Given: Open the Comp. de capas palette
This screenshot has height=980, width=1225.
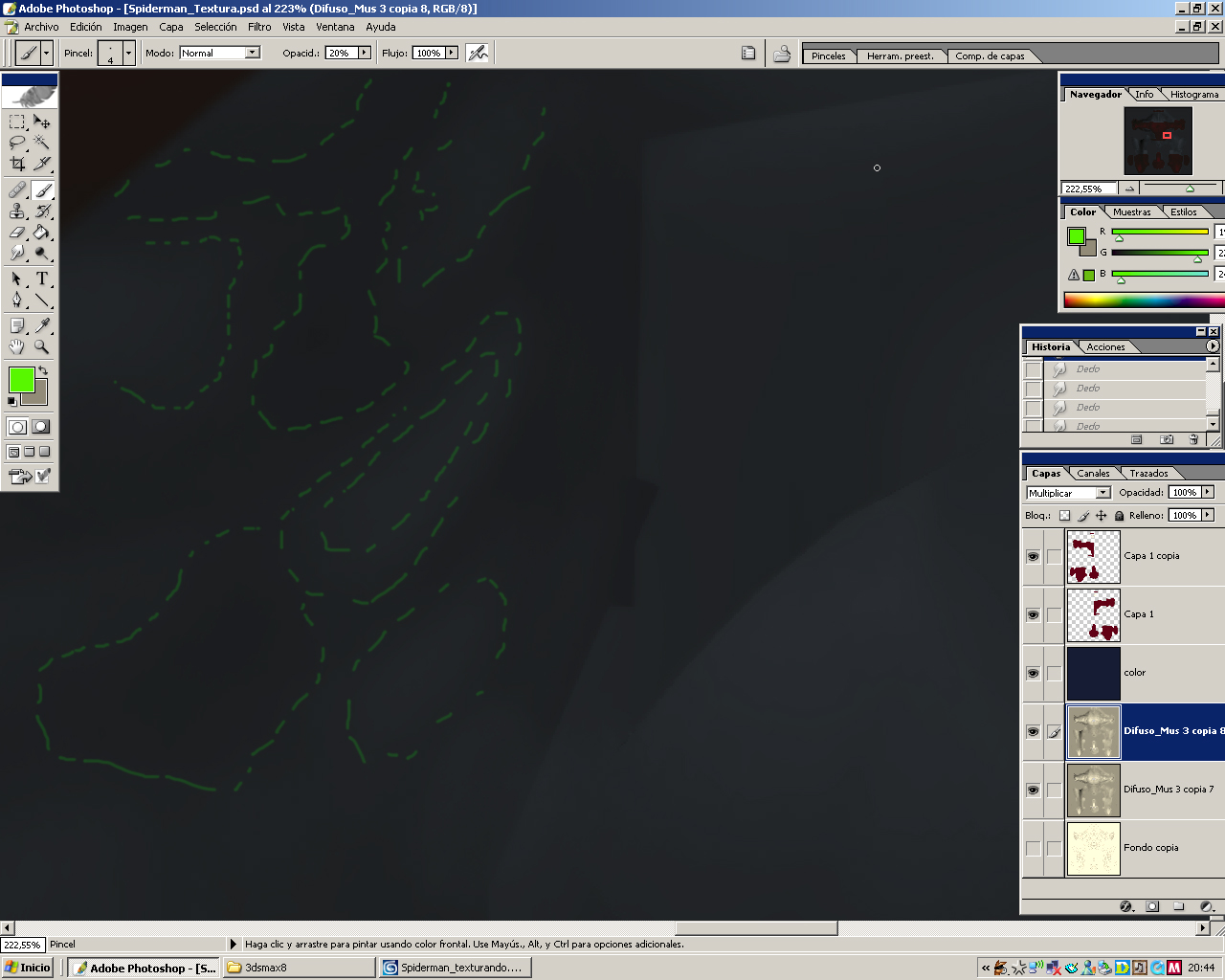Looking at the screenshot, I should click(990, 56).
